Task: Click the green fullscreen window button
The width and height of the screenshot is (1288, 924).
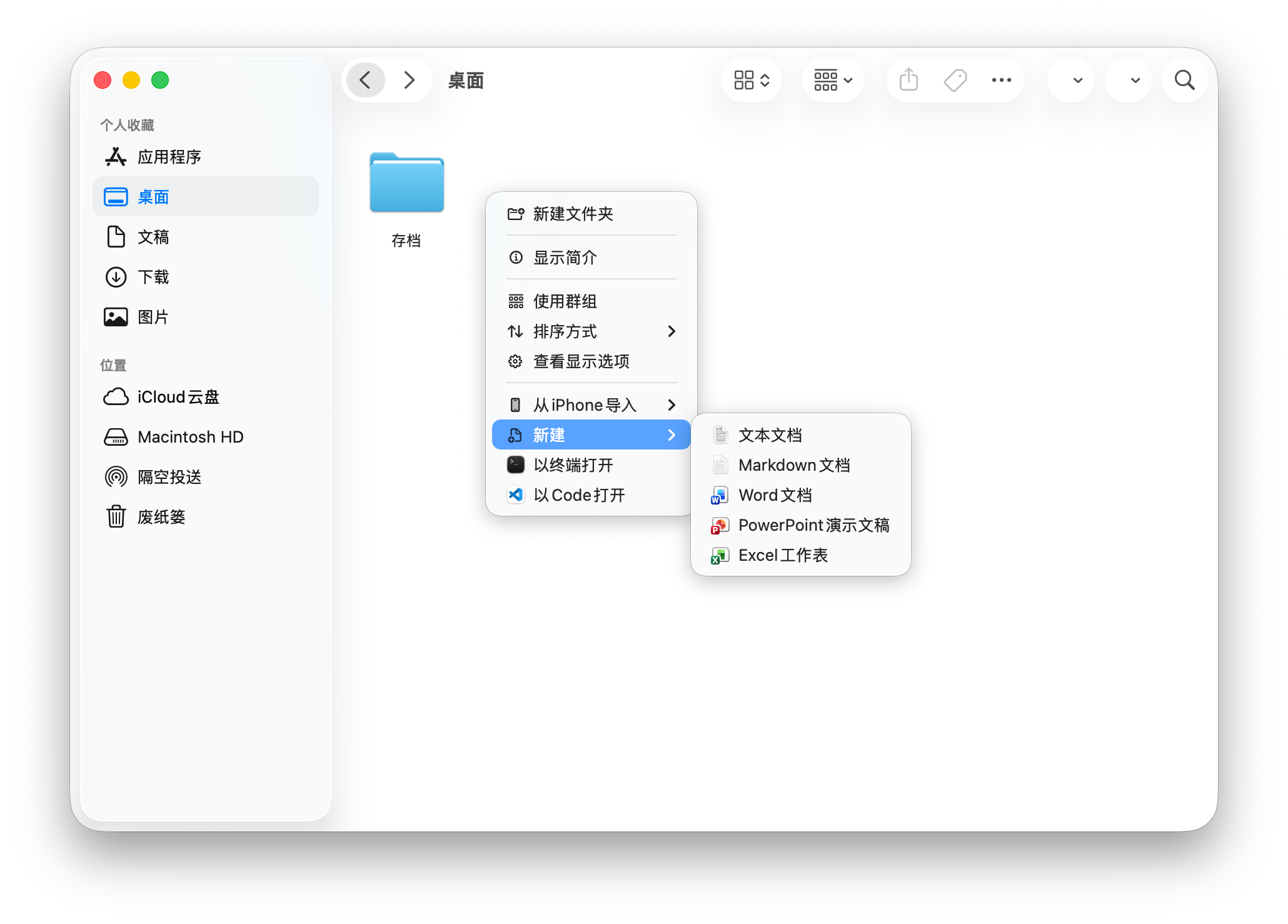Action: tap(160, 80)
